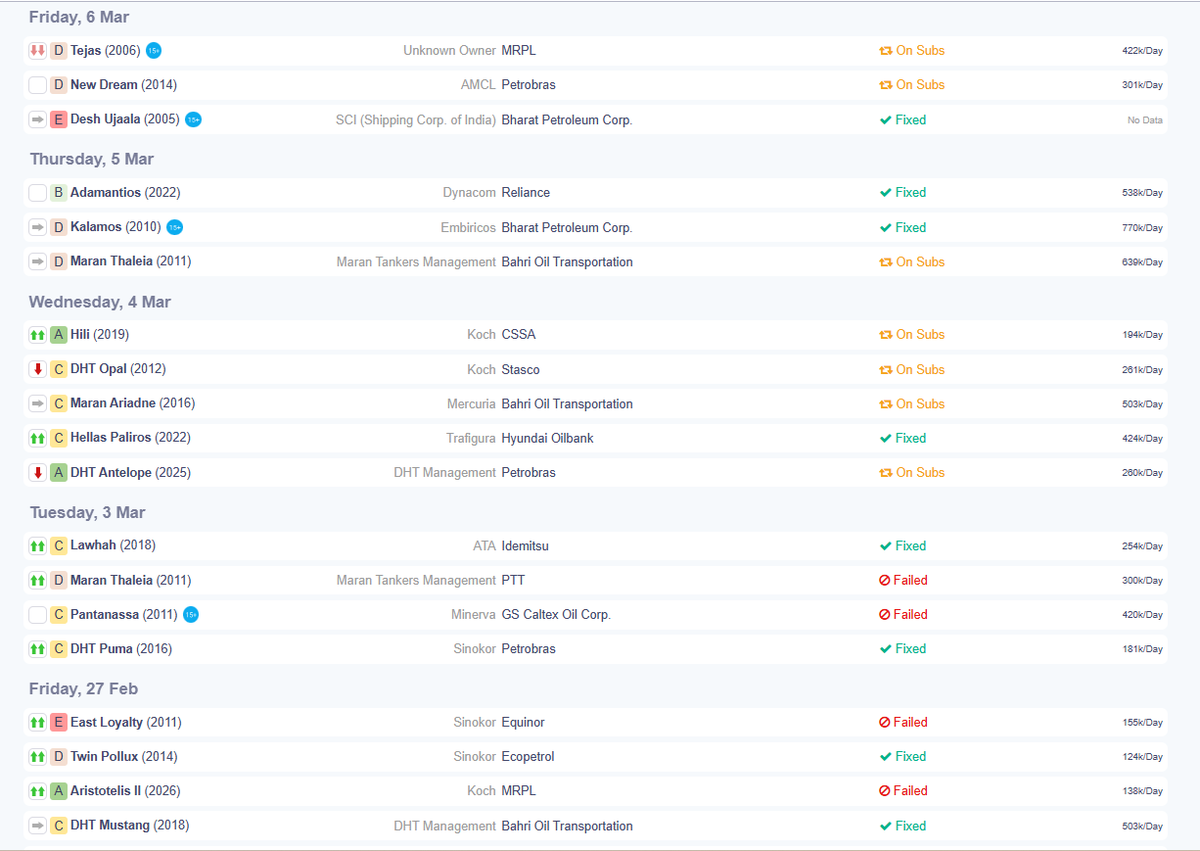Click charterer Stasco in DHT Opal row
The image size is (1200, 851).
pyautogui.click(x=521, y=370)
